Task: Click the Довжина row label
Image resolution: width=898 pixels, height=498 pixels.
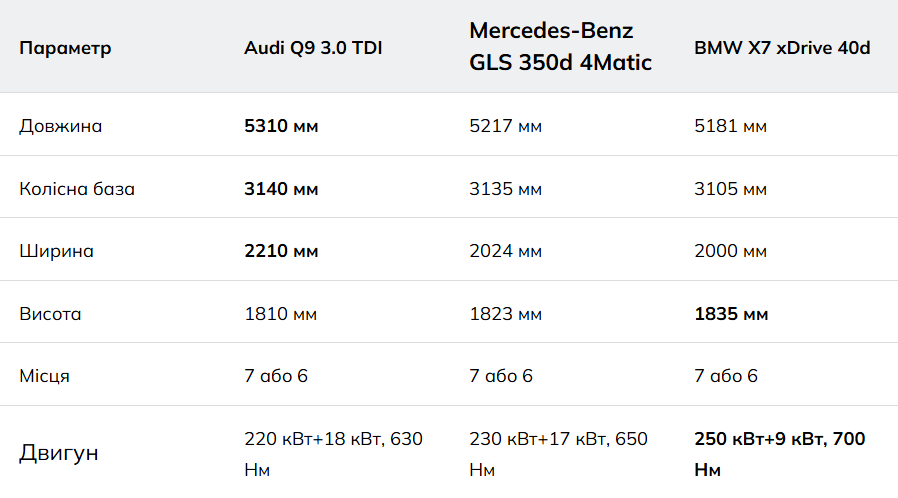Action: 61,126
